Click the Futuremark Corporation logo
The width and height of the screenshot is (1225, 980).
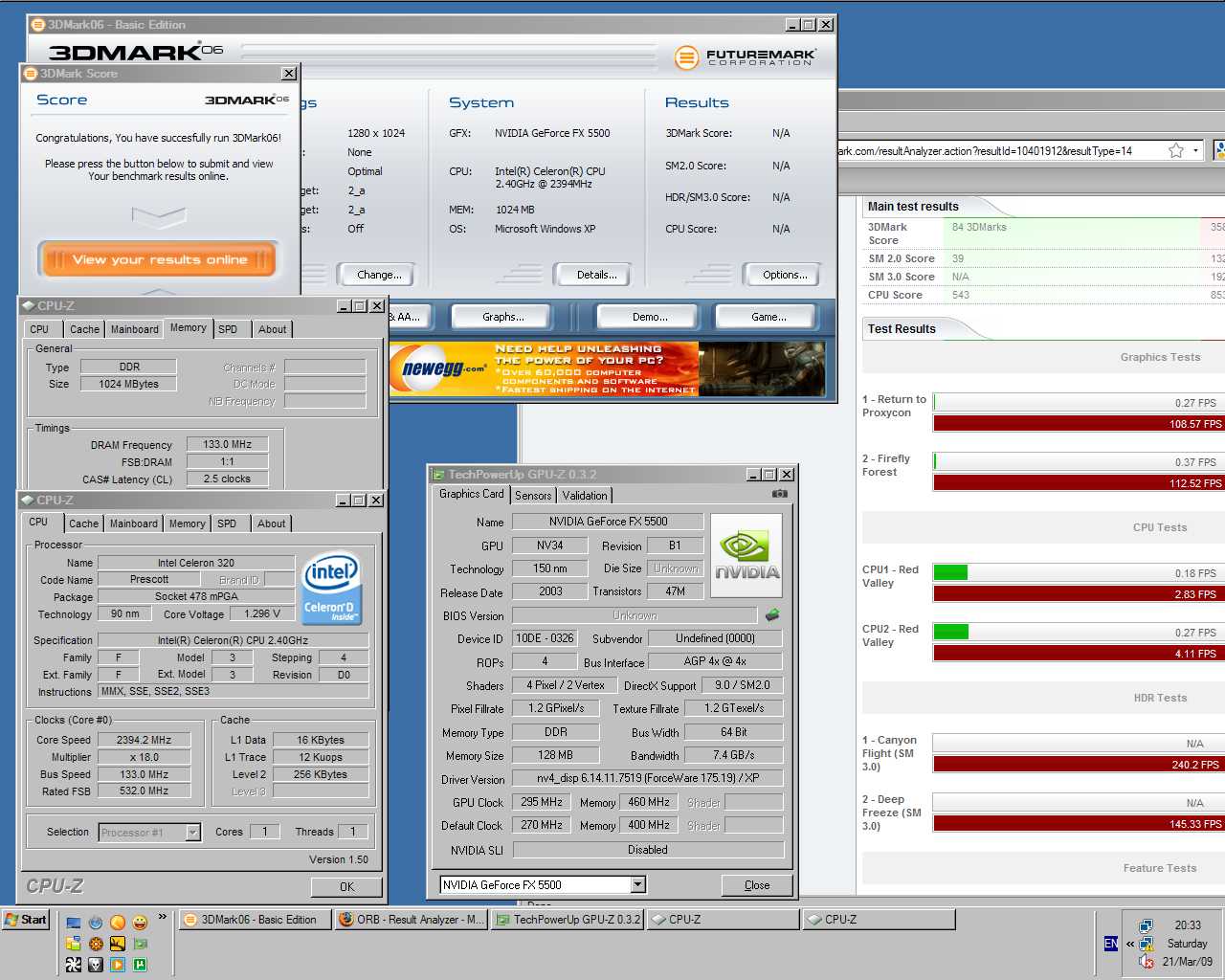(746, 57)
